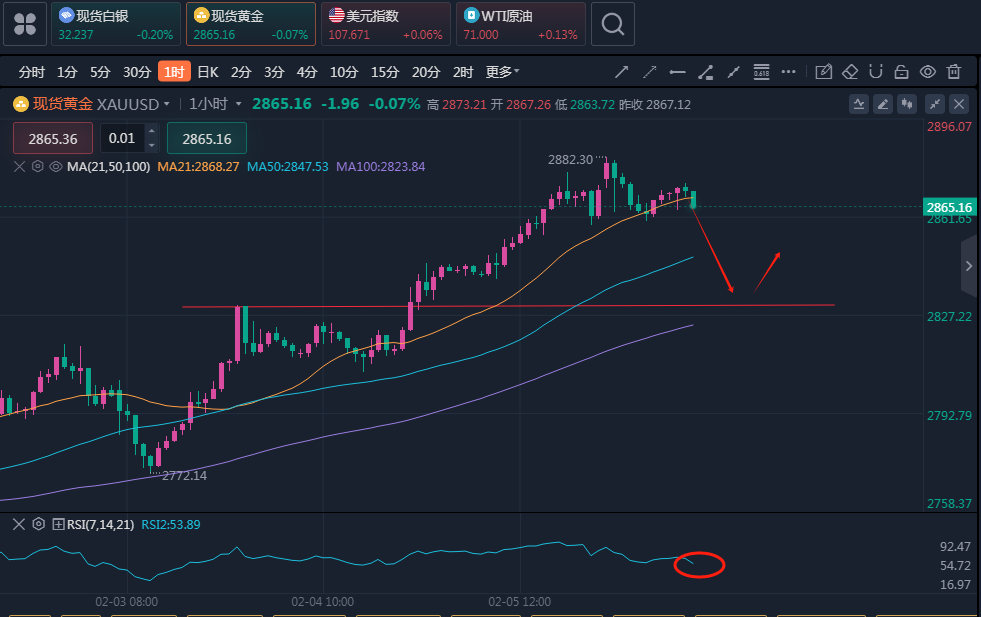
Task: Expand the 更多 timeframe dropdown
Action: point(503,72)
